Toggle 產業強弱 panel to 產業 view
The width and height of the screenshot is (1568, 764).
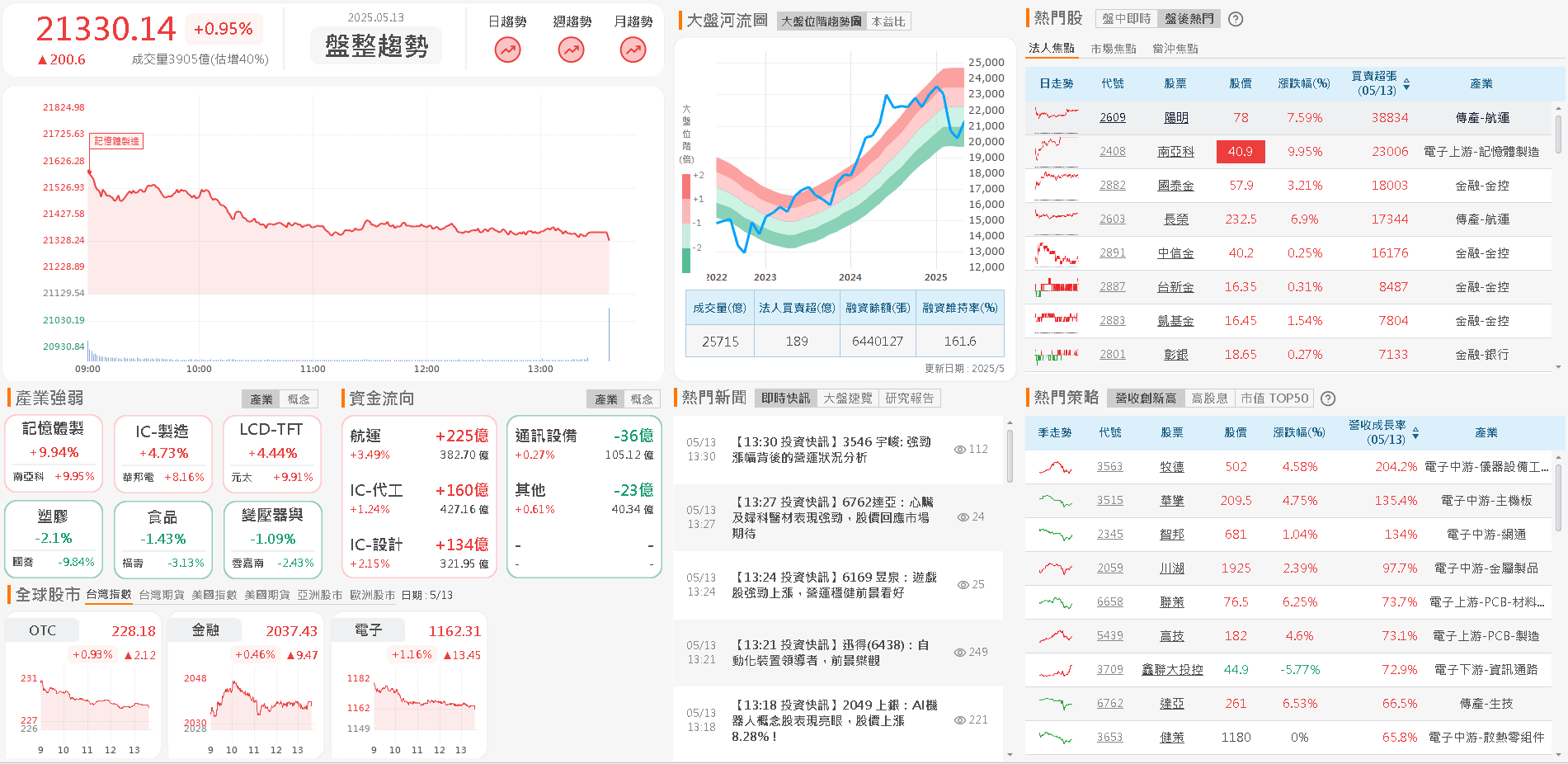pos(261,399)
